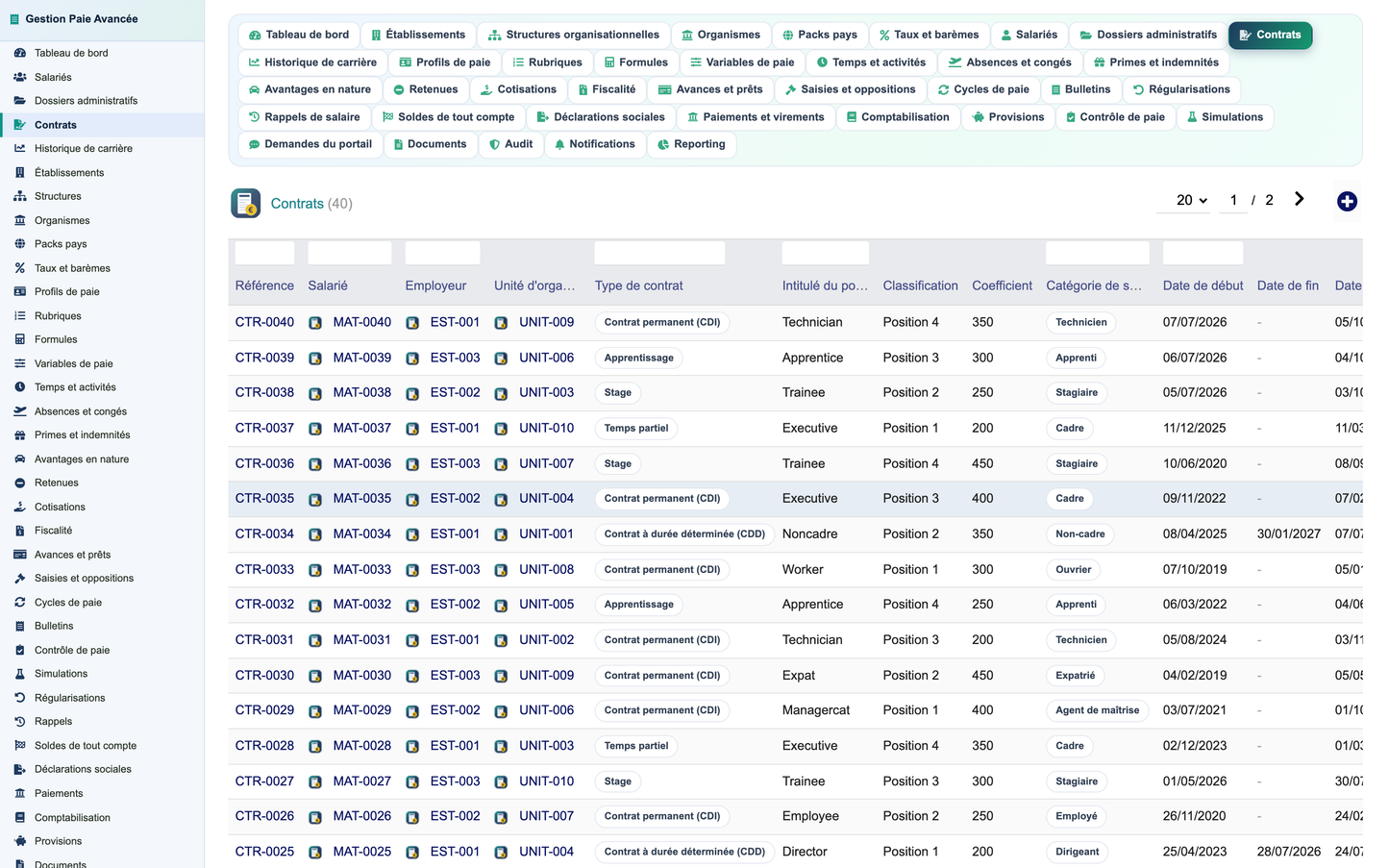Open Salariés in the sidebar
Viewport: 1389px width, 868px height.
[x=102, y=77]
